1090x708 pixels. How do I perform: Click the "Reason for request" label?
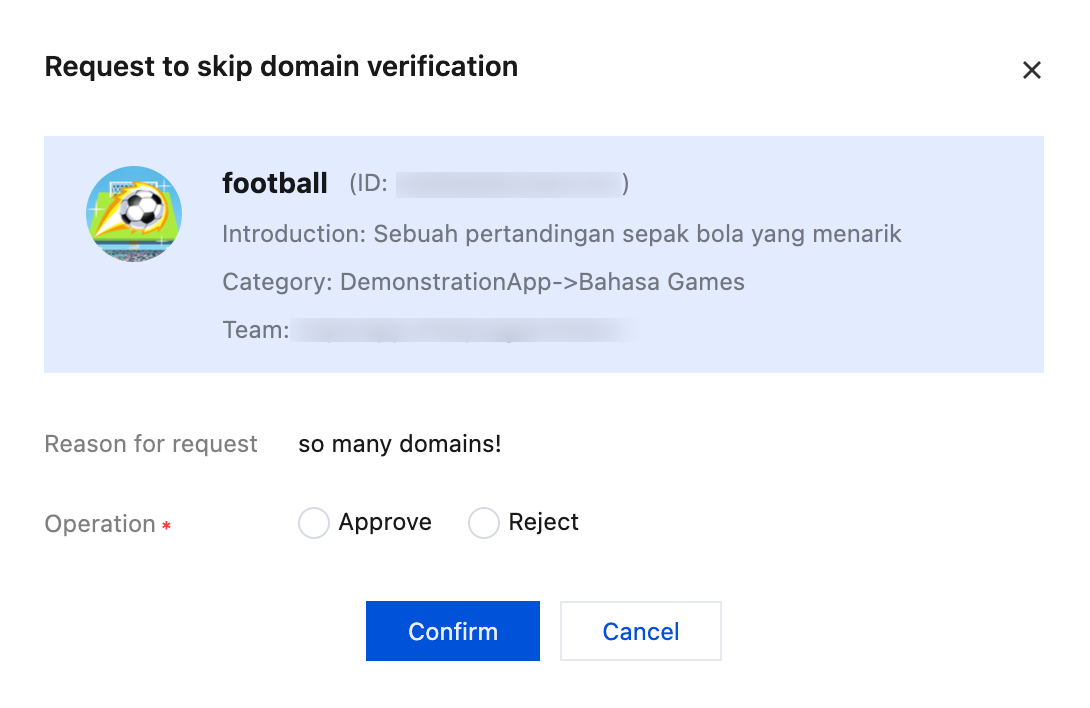point(151,444)
